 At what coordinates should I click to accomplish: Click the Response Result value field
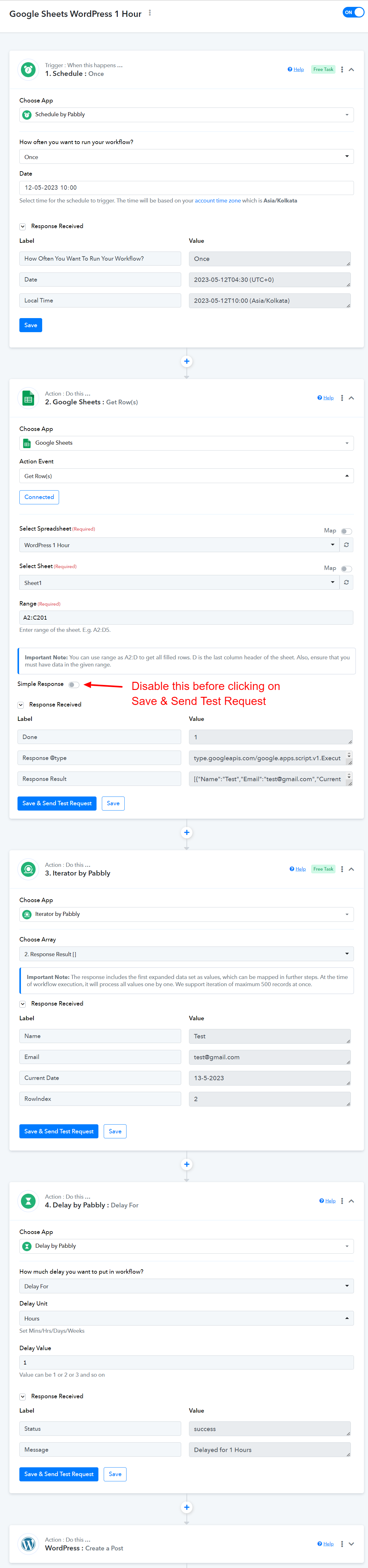point(270,779)
